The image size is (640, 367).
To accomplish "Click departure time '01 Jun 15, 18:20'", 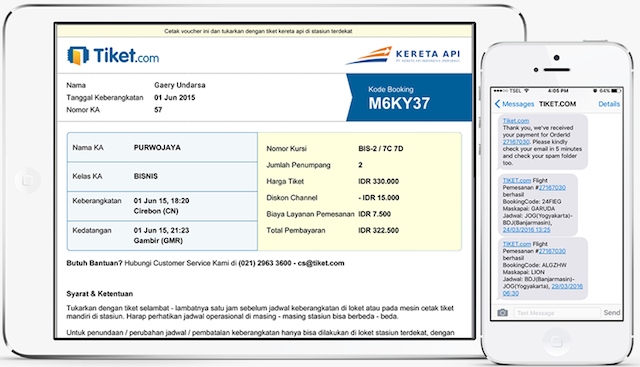I will point(161,201).
